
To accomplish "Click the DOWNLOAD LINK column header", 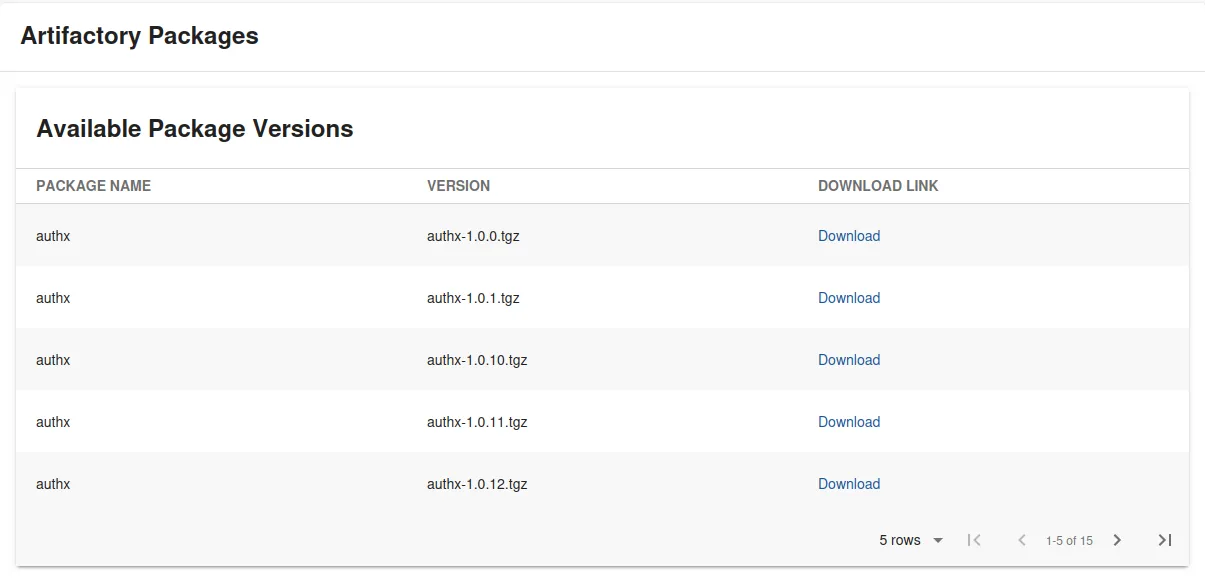I will [878, 186].
